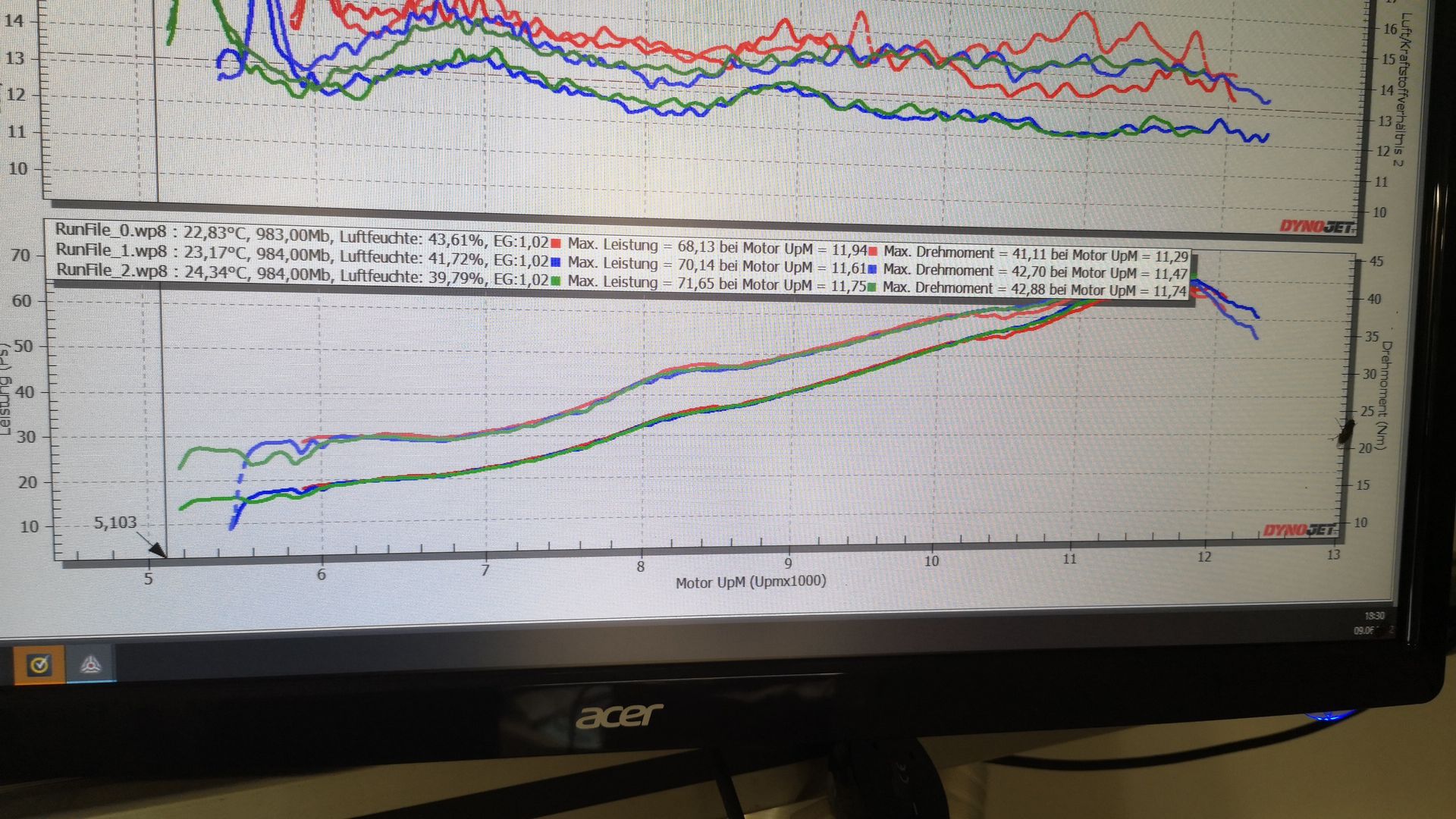Select the RunFile_0.wp8 legend entry
1456x819 pixels.
[111, 231]
